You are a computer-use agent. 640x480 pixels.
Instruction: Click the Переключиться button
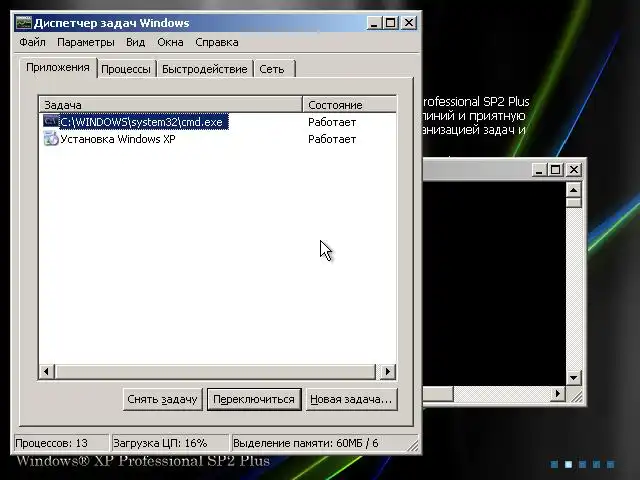[x=254, y=399]
